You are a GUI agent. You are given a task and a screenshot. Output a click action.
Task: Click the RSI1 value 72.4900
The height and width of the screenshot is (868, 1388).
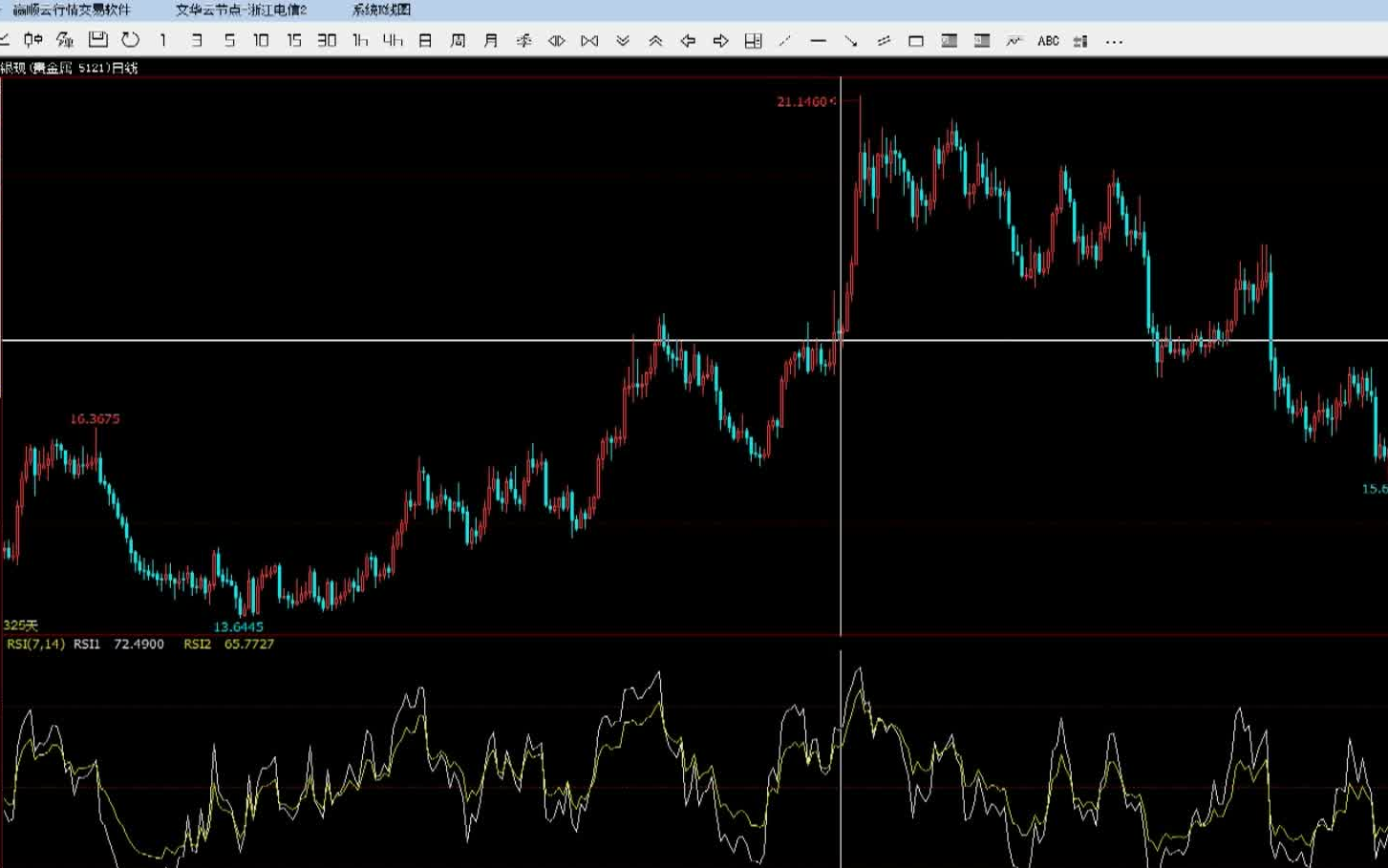139,645
